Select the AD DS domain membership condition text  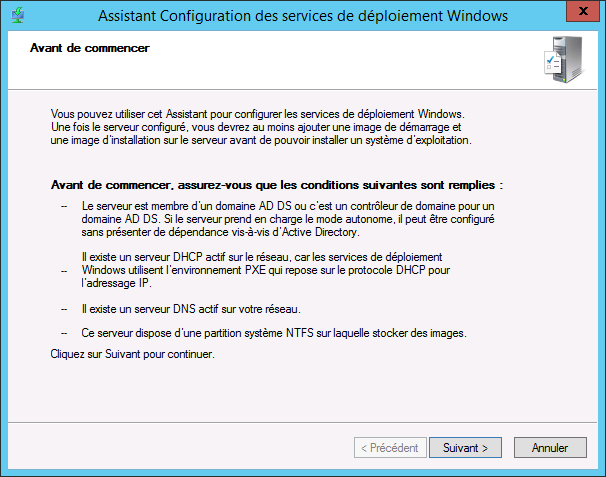(x=300, y=216)
